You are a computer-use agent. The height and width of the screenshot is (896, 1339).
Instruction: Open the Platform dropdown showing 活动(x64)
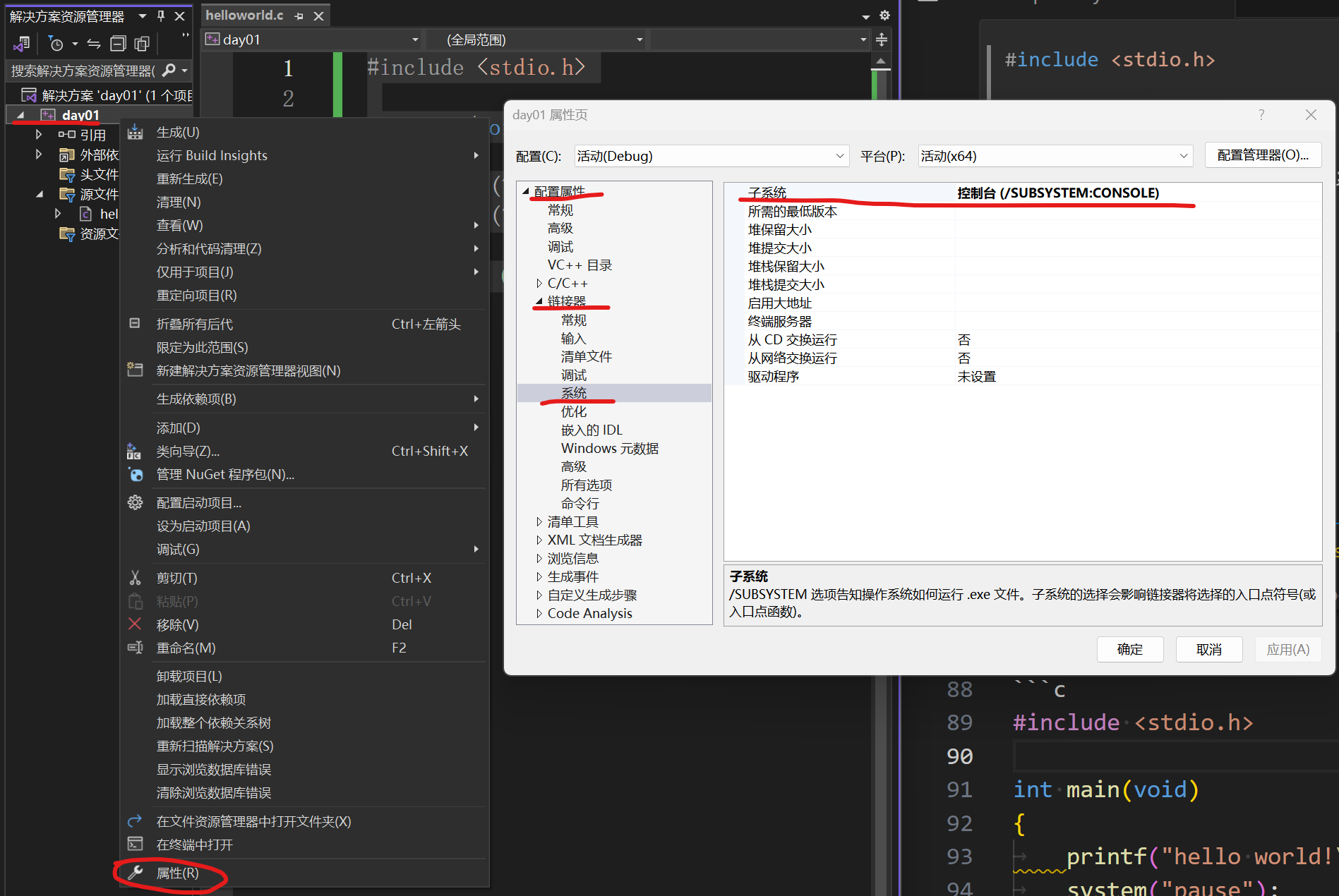click(x=1055, y=156)
